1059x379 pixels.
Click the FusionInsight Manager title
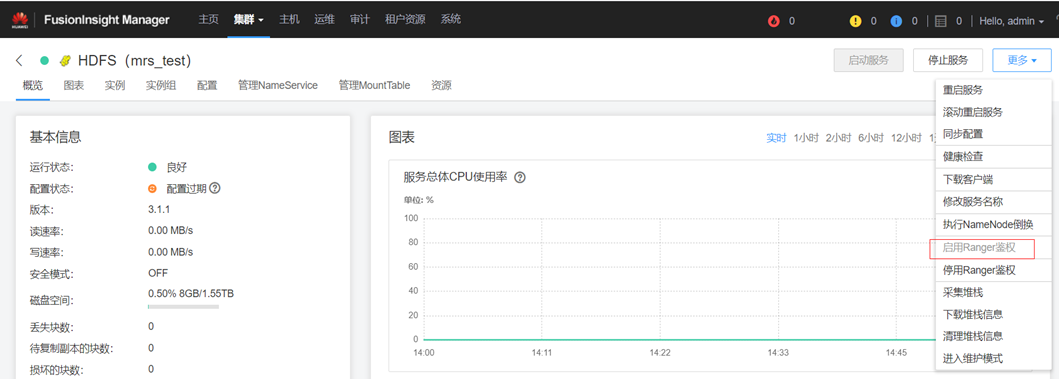point(107,20)
